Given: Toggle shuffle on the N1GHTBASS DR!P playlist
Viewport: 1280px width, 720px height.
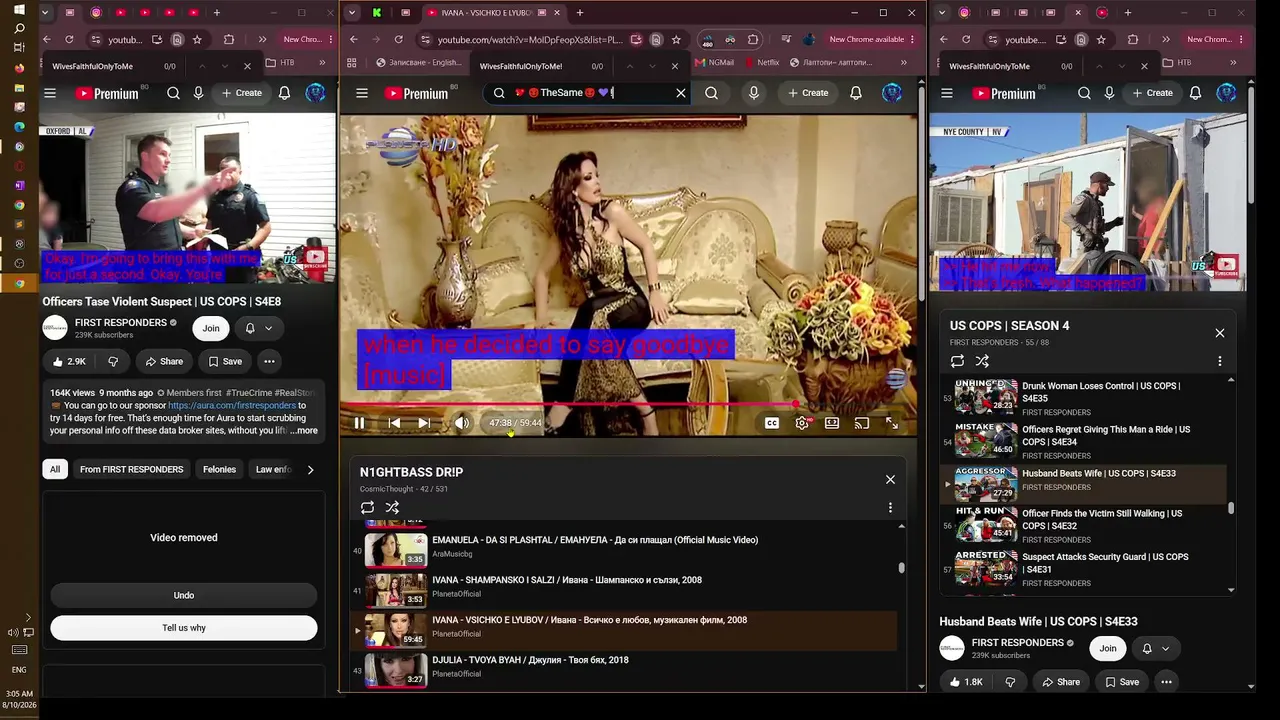Looking at the screenshot, I should (392, 507).
